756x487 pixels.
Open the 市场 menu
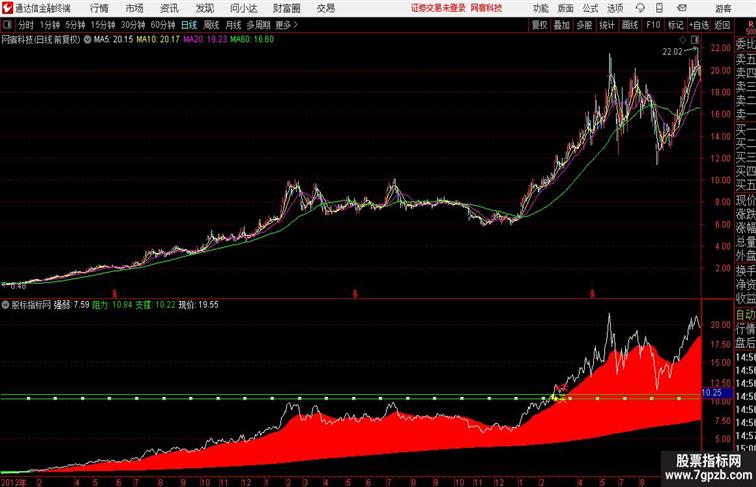(x=135, y=8)
